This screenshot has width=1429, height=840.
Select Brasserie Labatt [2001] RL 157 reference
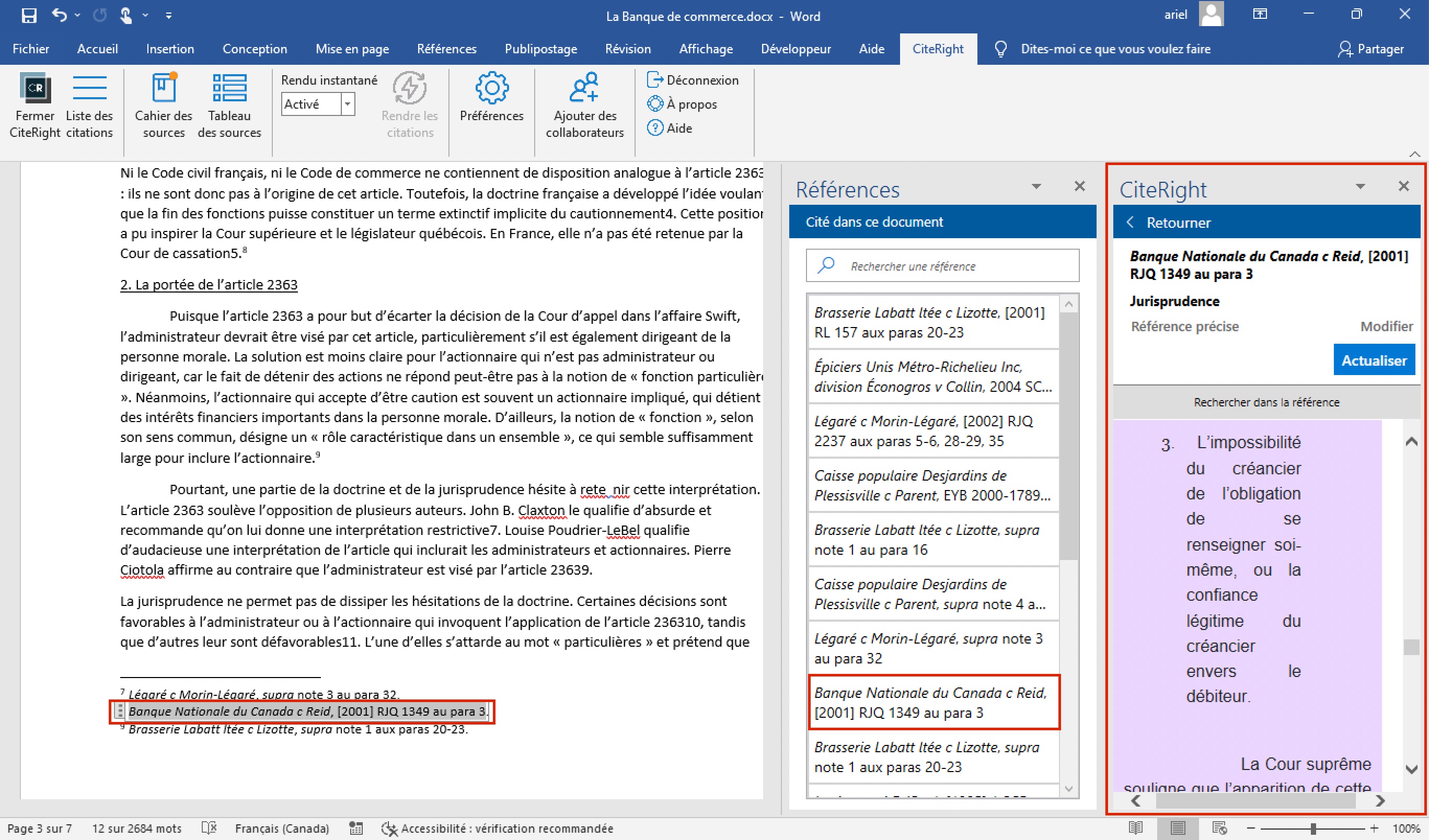tap(933, 322)
